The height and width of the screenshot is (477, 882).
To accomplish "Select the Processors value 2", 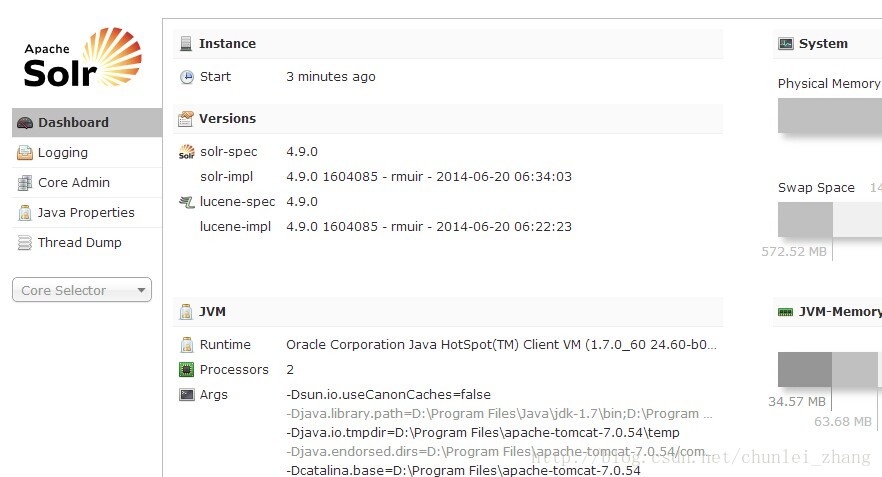I will click(290, 370).
